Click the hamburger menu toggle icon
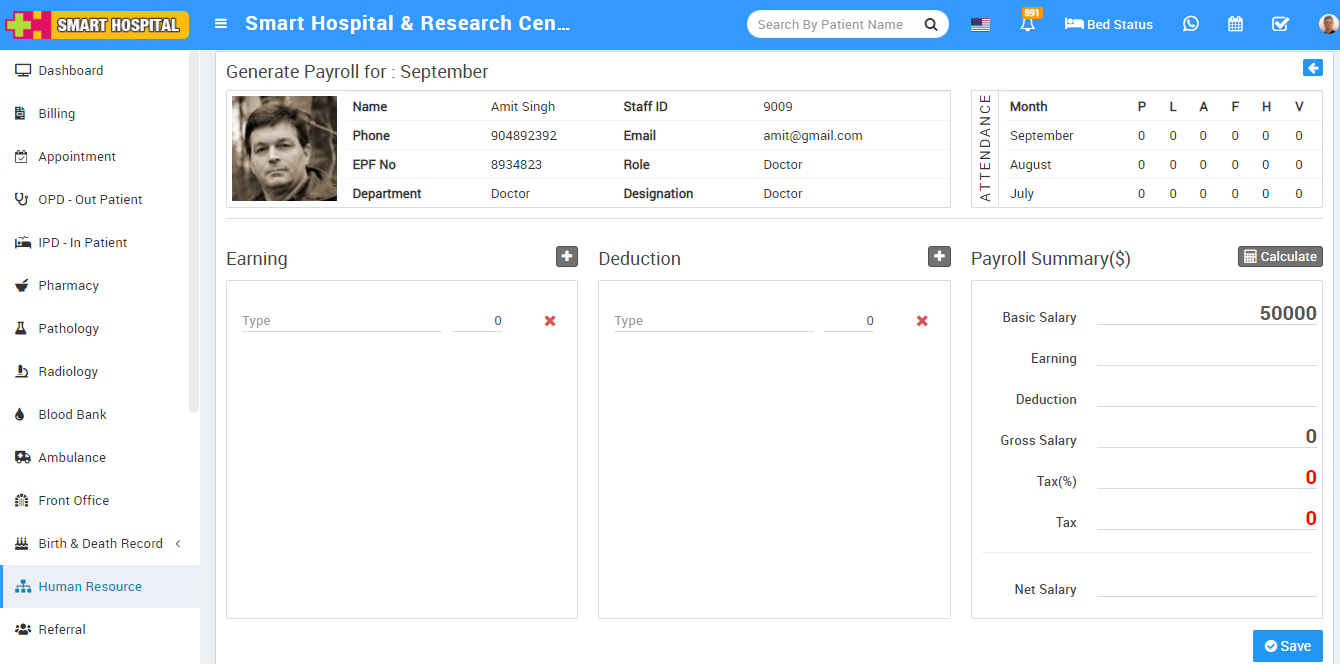The width and height of the screenshot is (1340, 664). pyautogui.click(x=221, y=24)
